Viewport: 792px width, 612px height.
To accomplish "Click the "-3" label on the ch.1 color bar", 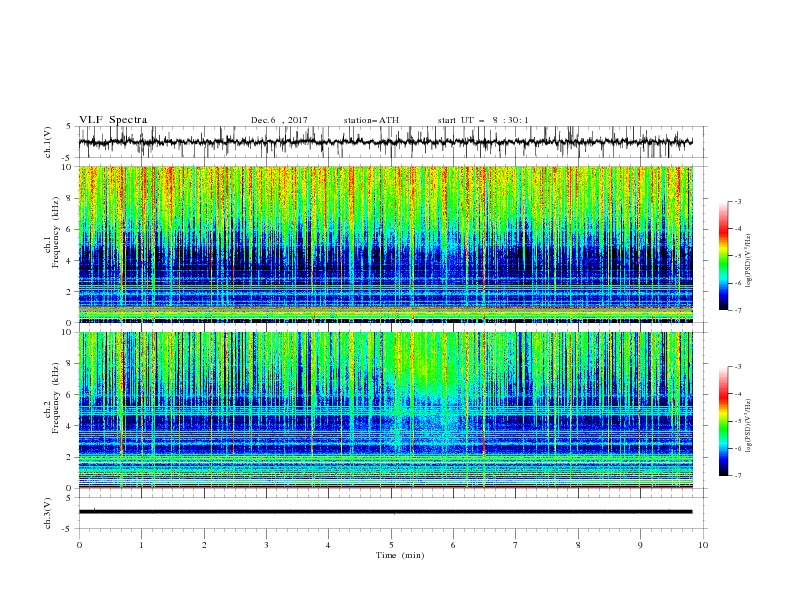I will point(737,201).
